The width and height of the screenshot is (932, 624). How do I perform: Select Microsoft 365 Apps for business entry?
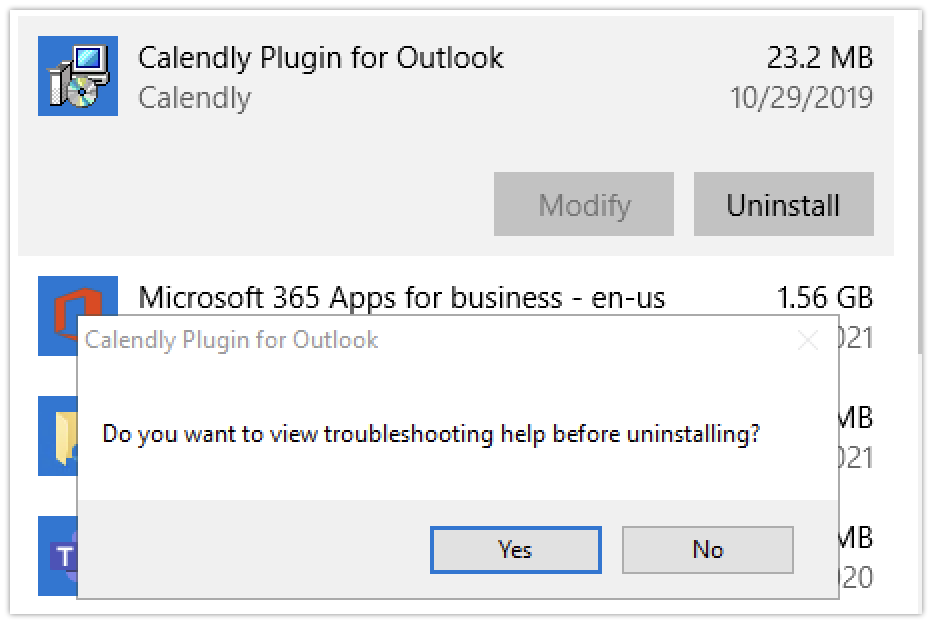click(401, 297)
